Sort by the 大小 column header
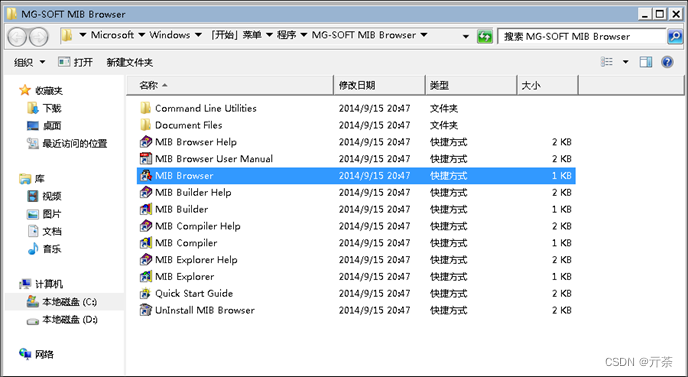This screenshot has height=377, width=688. pos(548,85)
